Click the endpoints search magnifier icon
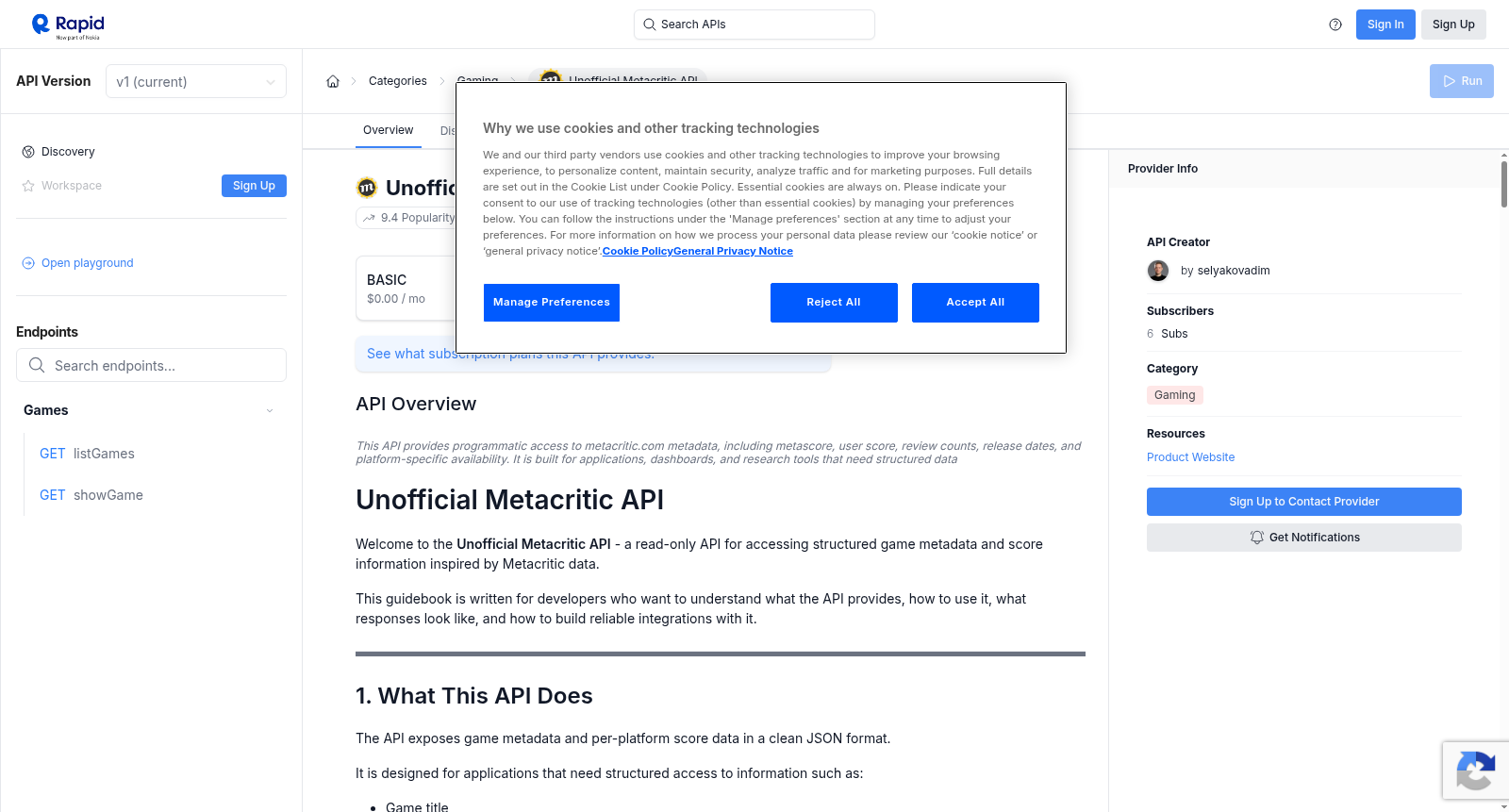Screen dimensions: 1509x812 click(x=37, y=365)
